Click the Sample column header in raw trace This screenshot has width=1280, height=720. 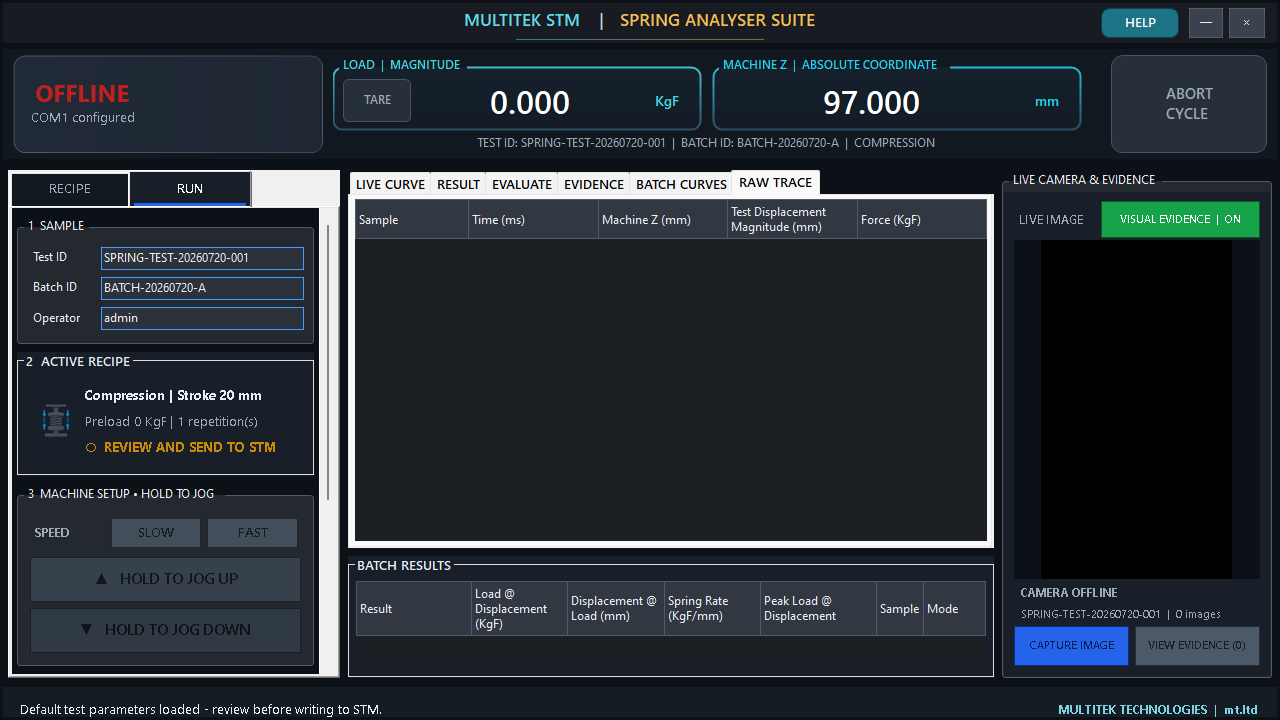pyautogui.click(x=412, y=220)
